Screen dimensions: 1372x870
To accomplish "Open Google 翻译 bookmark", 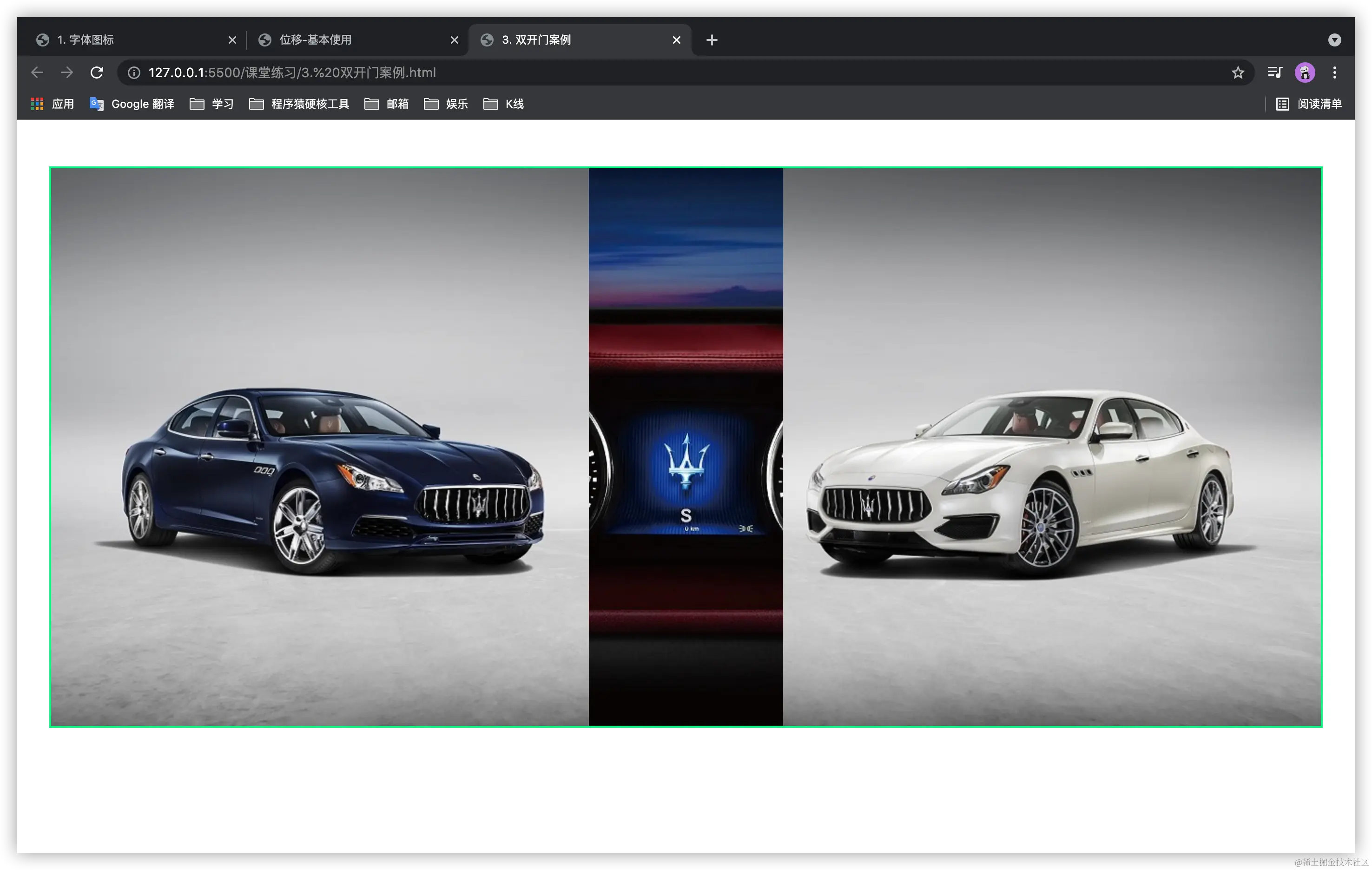I will [132, 104].
